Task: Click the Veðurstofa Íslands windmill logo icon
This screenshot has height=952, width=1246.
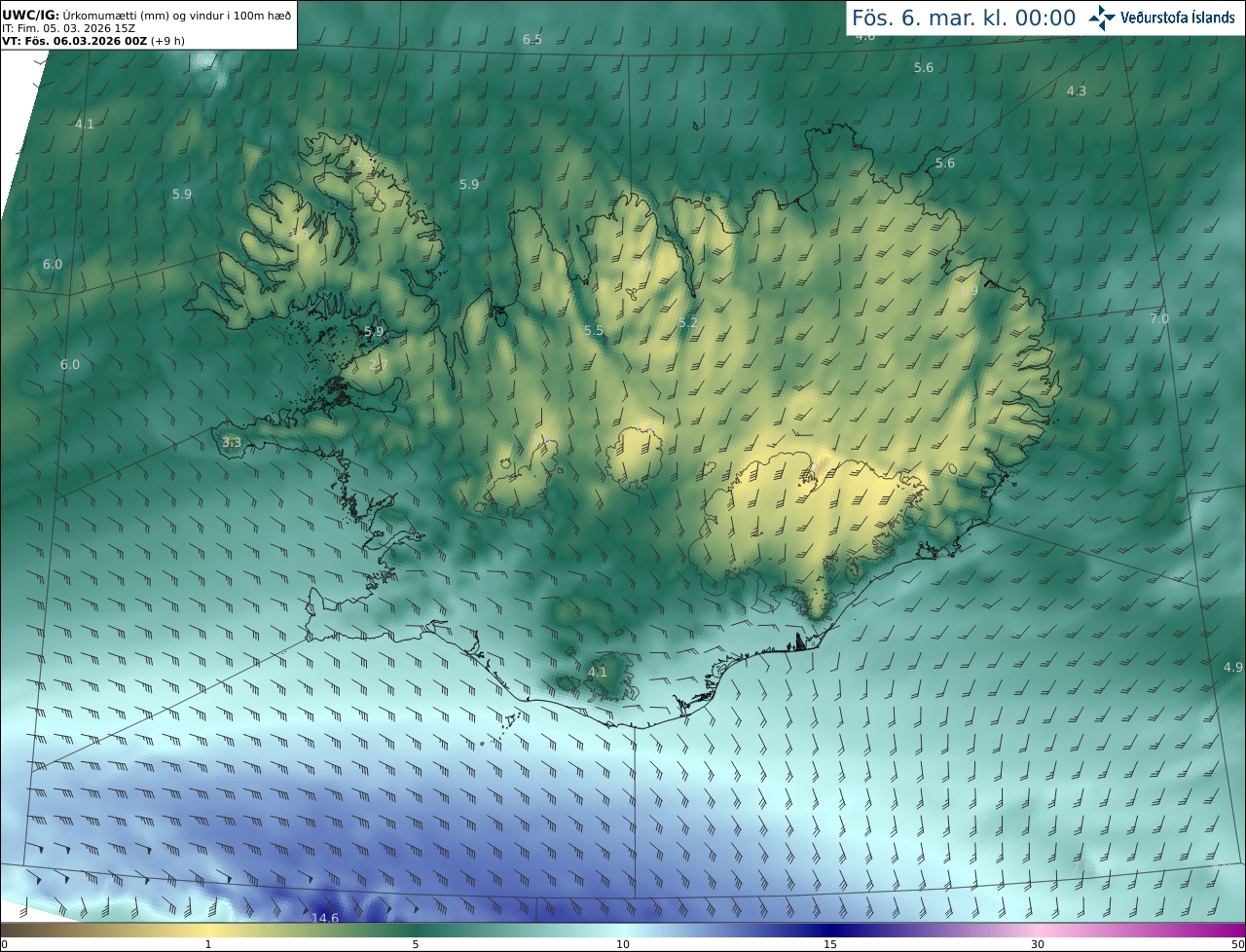Action: click(1102, 17)
